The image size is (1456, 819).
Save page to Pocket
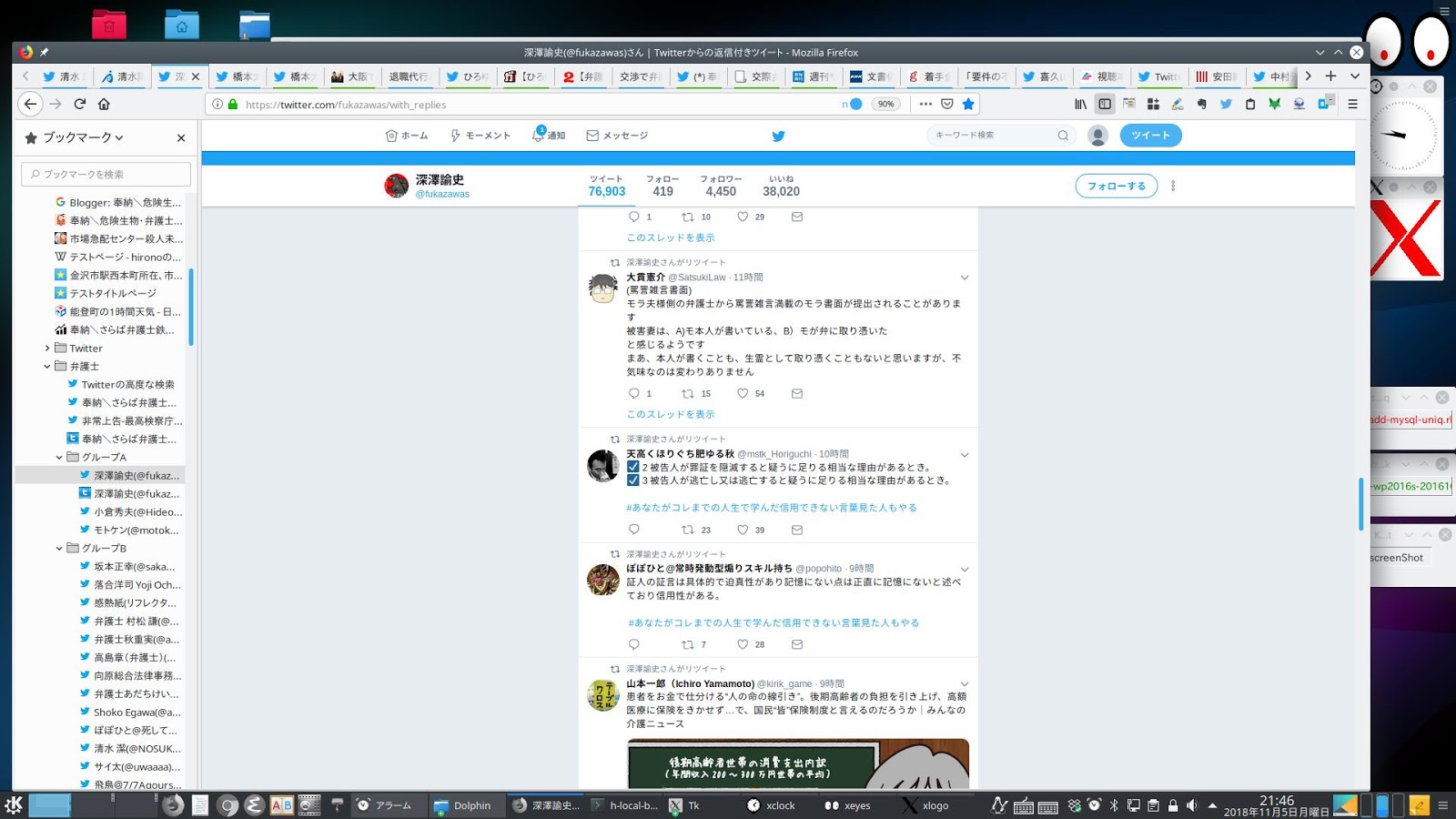(x=947, y=104)
